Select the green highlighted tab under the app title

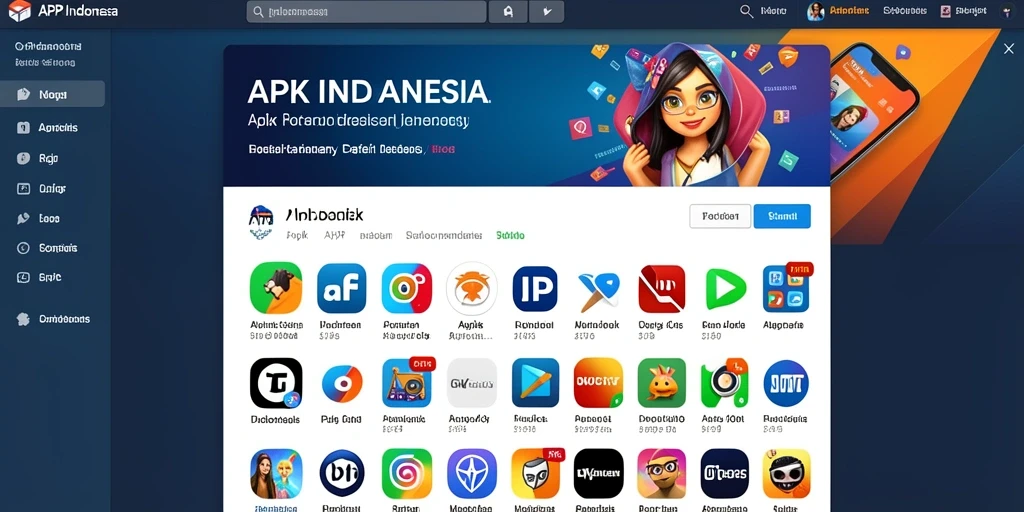point(510,235)
